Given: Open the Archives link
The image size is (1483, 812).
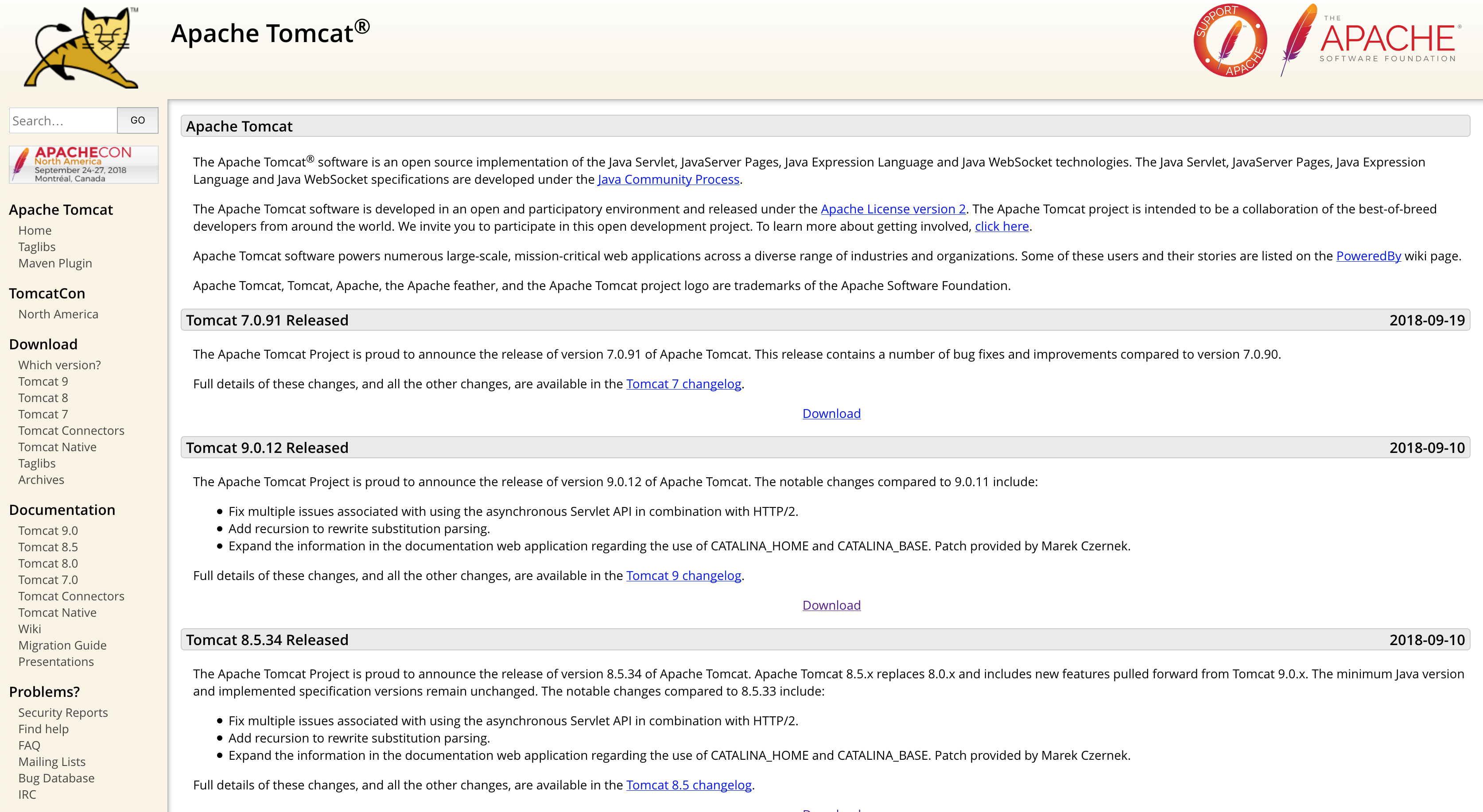Looking at the screenshot, I should pyautogui.click(x=42, y=480).
